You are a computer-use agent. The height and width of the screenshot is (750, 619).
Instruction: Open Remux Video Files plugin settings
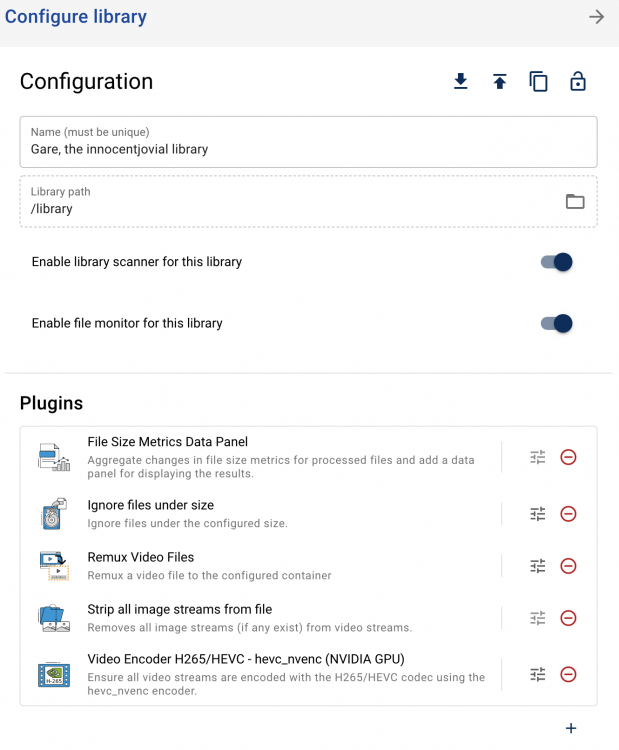(538, 566)
